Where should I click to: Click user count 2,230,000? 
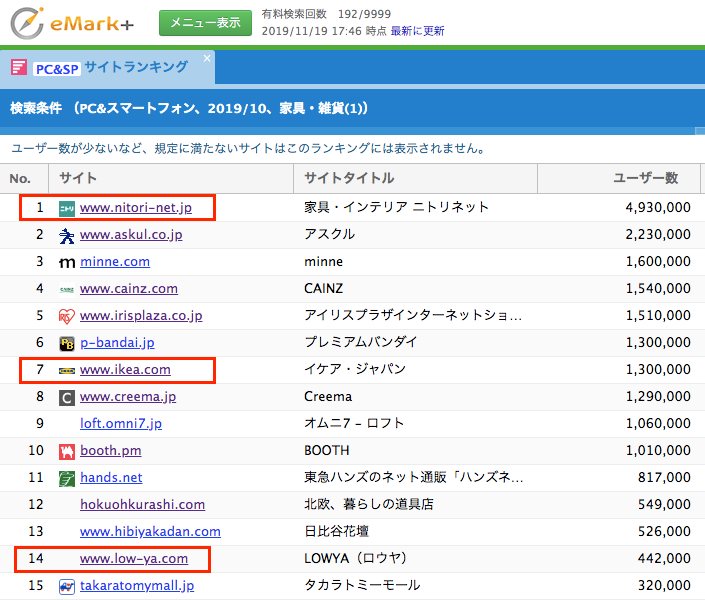point(658,234)
